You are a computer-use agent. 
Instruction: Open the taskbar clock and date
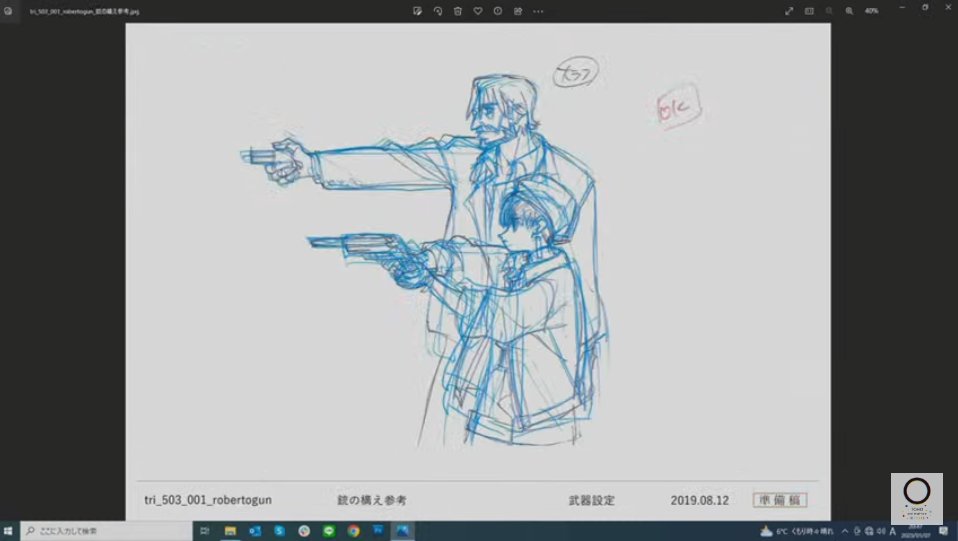915,531
